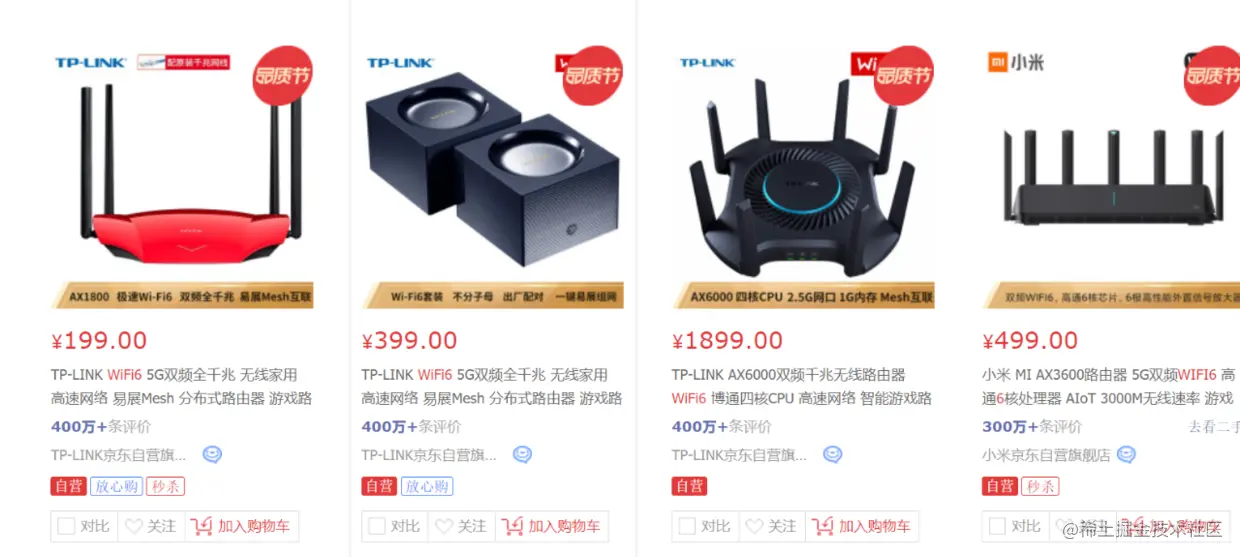The height and width of the screenshot is (557, 1240).
Task: Follow the ¥399.00 mesh router set
Action: coord(459,526)
